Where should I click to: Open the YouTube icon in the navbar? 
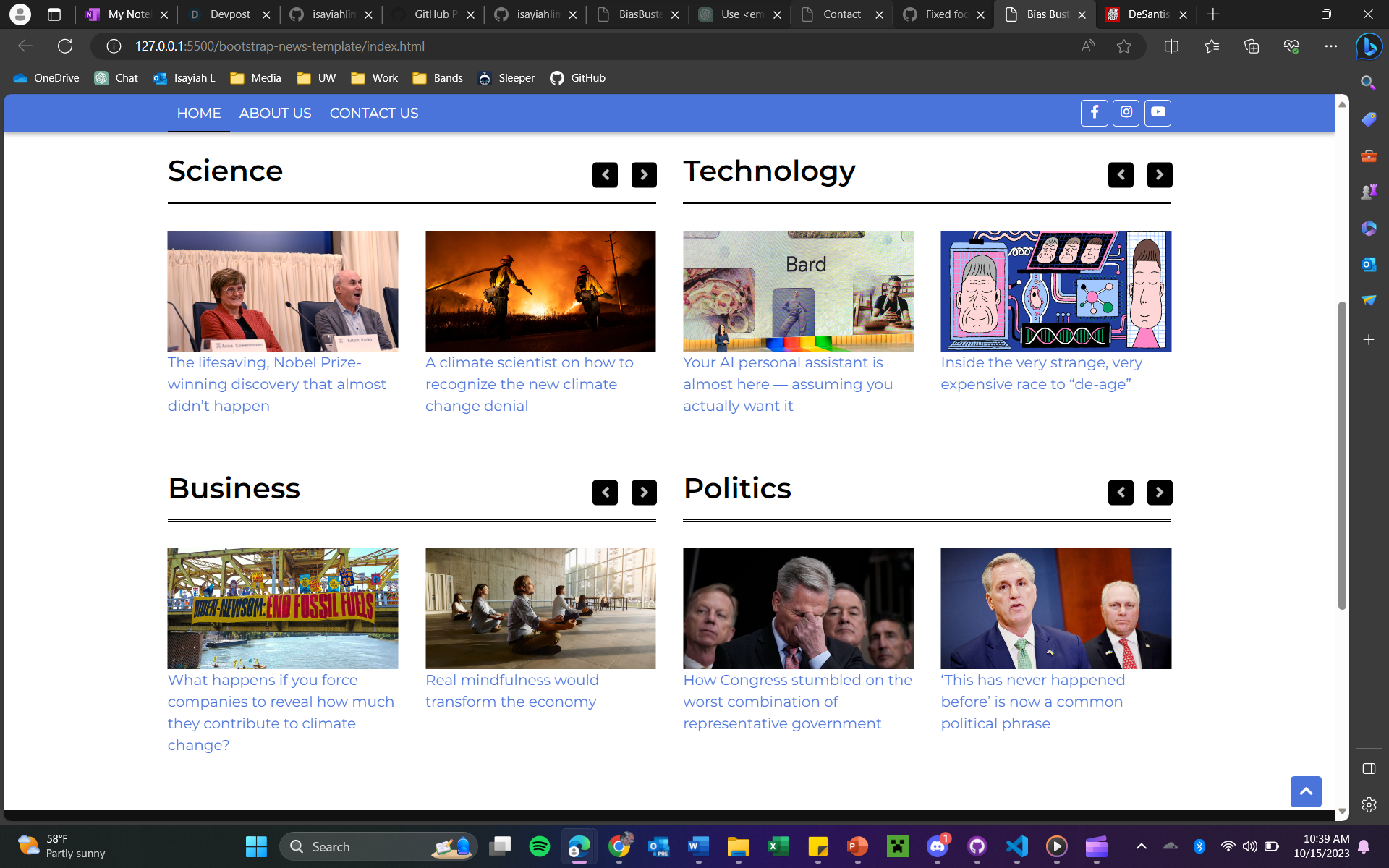point(1157,113)
